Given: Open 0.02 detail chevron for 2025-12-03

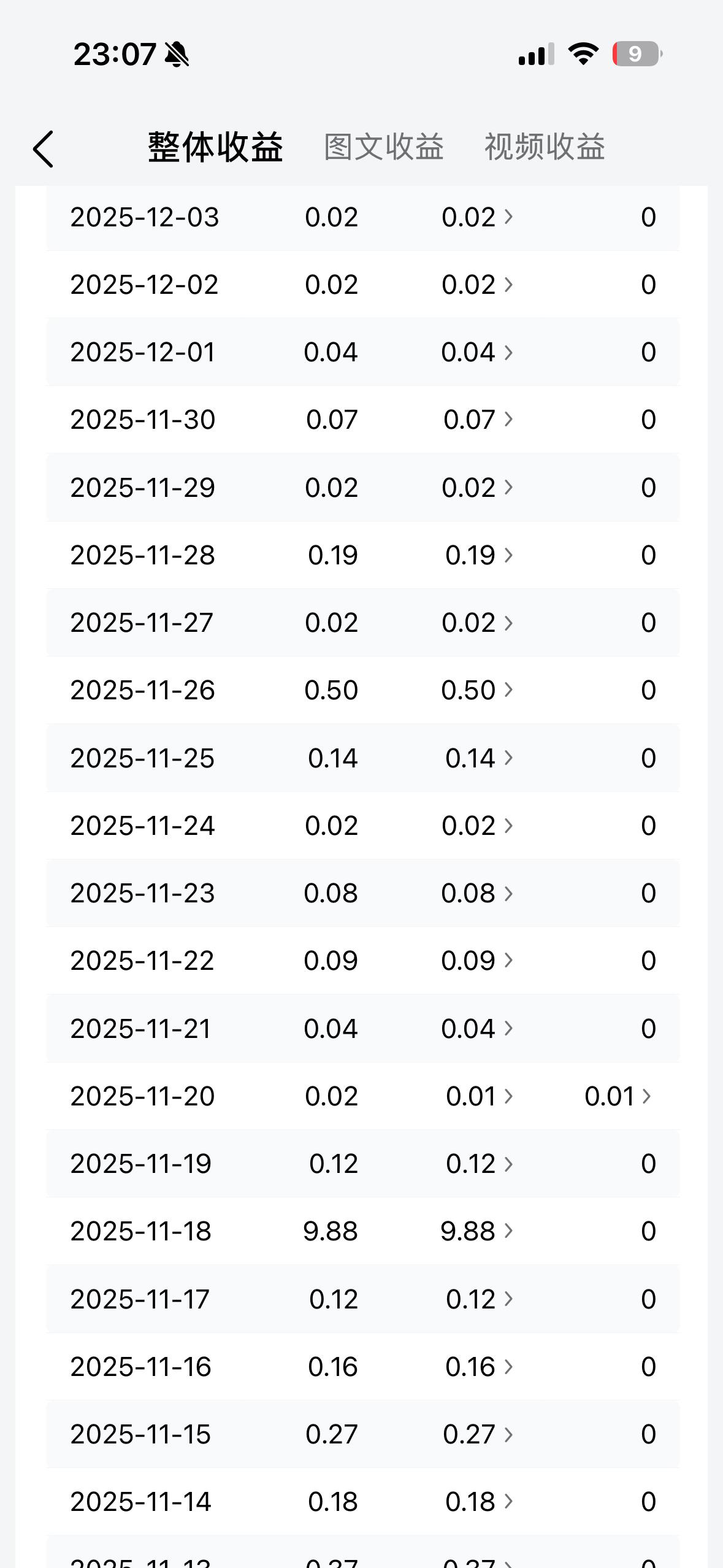Looking at the screenshot, I should (x=508, y=217).
